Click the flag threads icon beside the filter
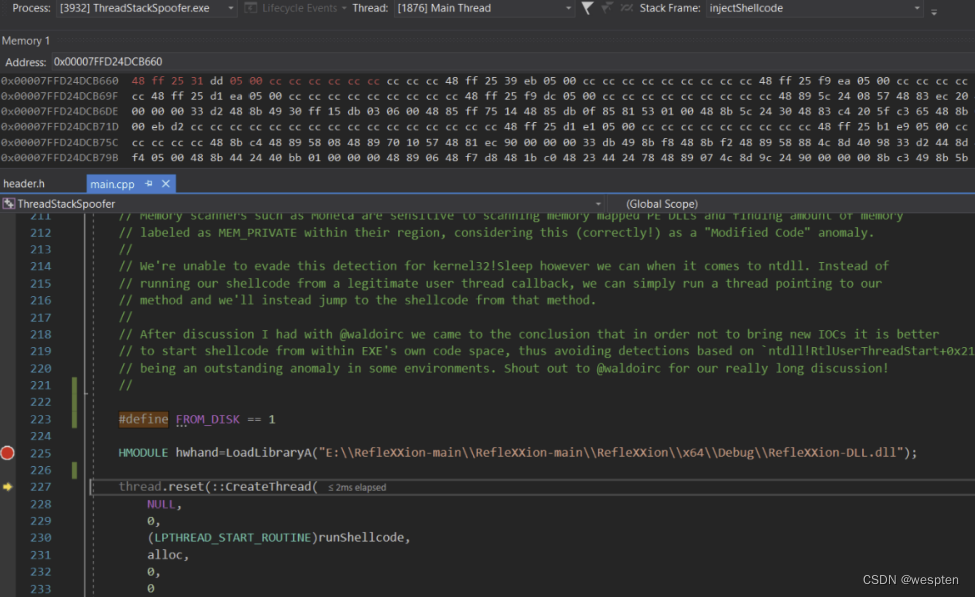The height and width of the screenshot is (597, 975). (x=607, y=8)
